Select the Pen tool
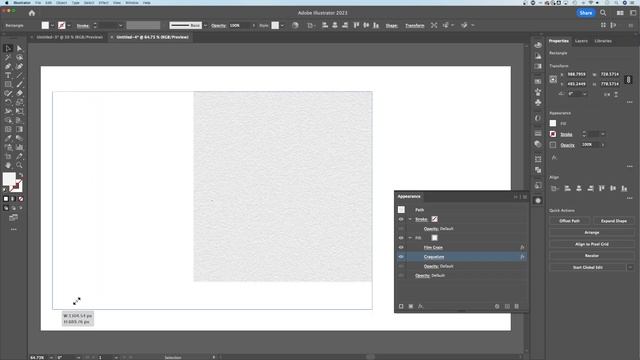The width and height of the screenshot is (640, 360). pyautogui.click(x=8, y=67)
